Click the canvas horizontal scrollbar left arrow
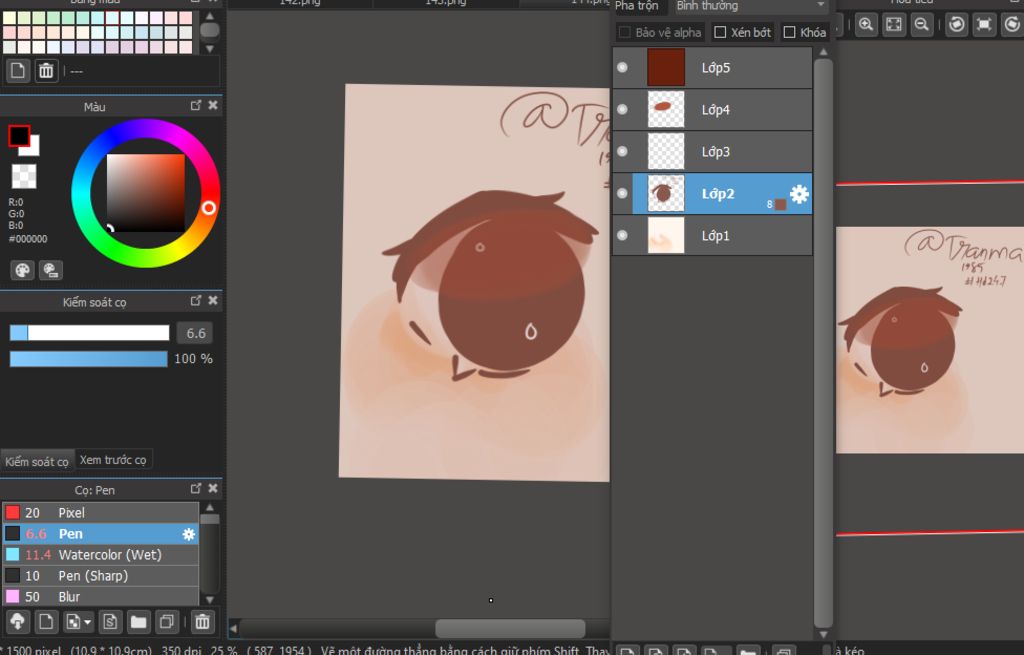The image size is (1024, 655). pos(233,628)
